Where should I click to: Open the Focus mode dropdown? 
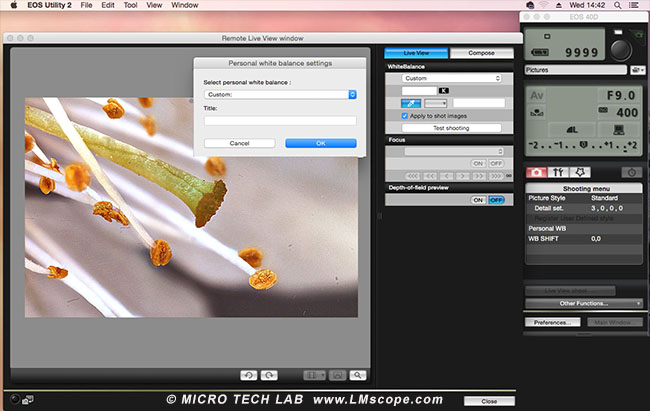tap(454, 151)
